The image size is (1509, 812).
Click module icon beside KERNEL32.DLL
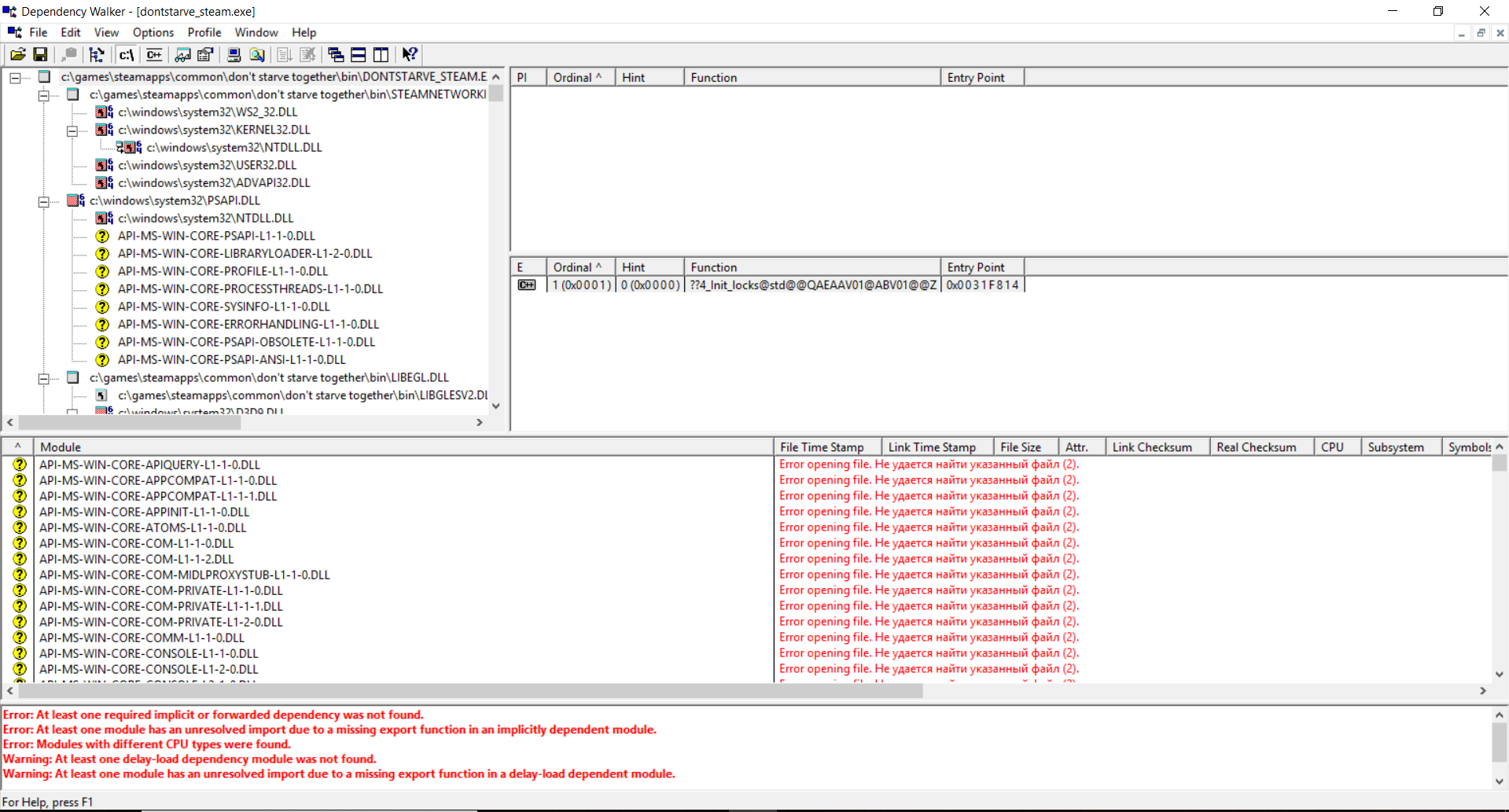pos(104,130)
